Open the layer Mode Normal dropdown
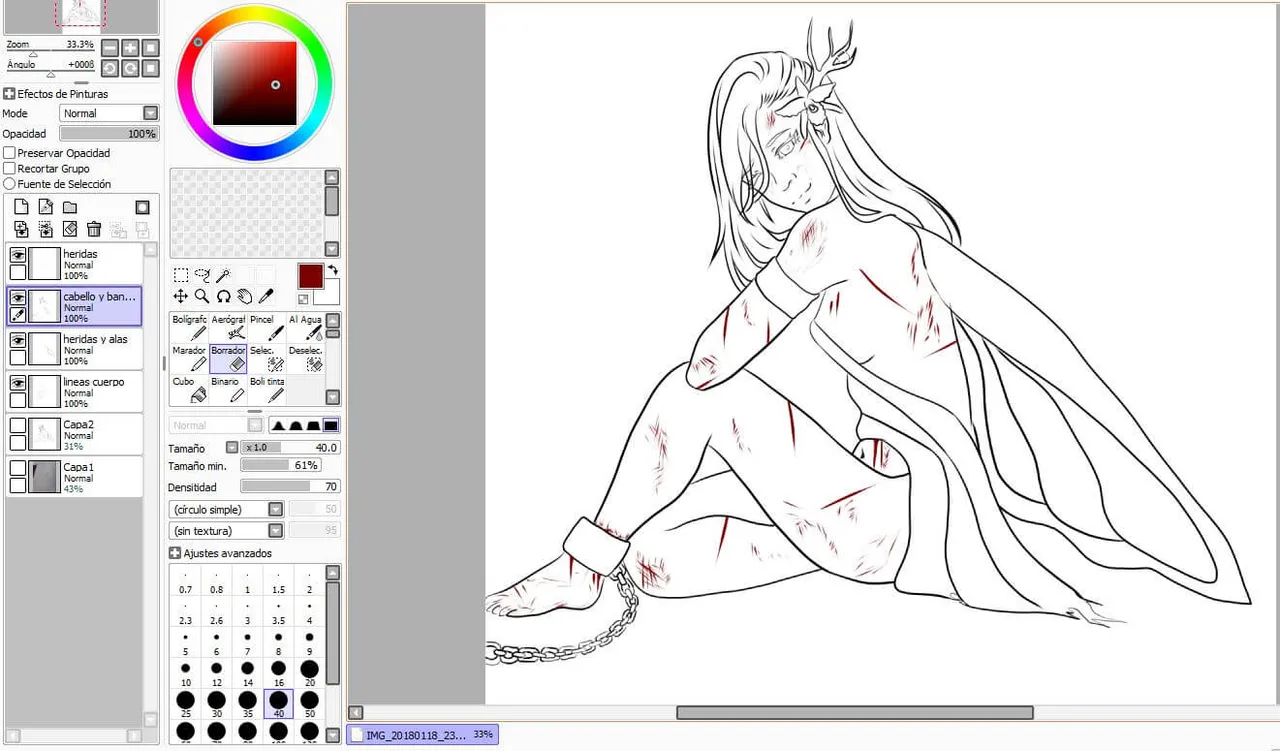 (109, 113)
